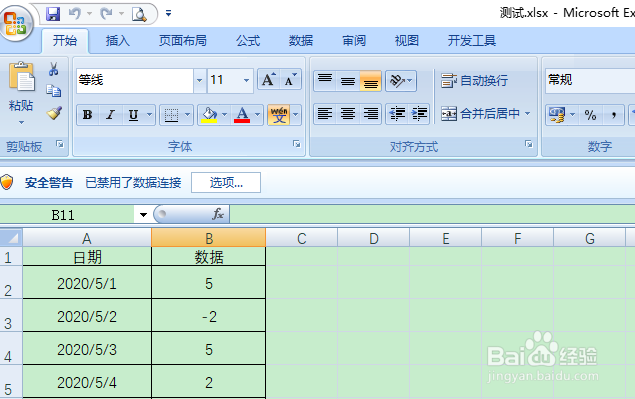Expand the paste options arrow under 粘贴
This screenshot has width=635, height=399.
[21, 122]
